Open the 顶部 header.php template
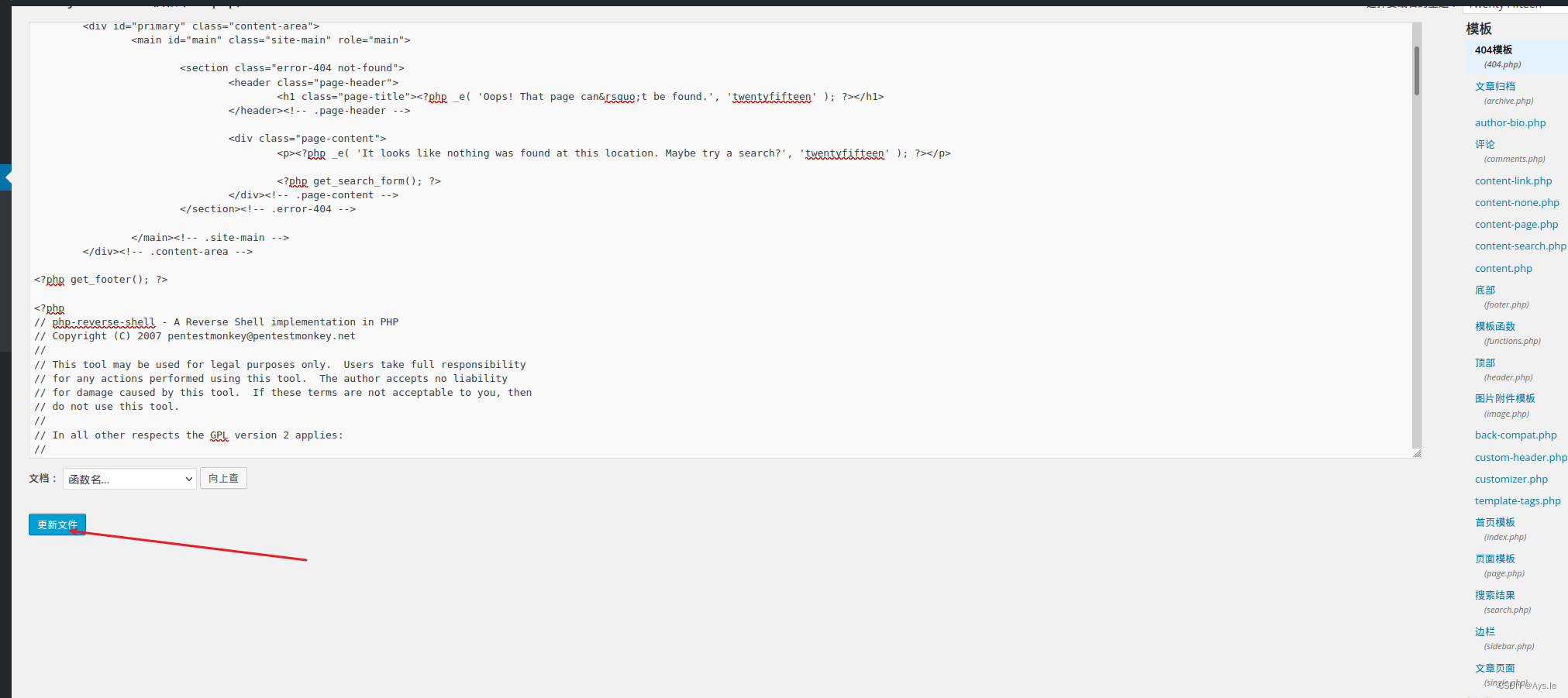Screen dimensions: 1568x698 point(1485,363)
